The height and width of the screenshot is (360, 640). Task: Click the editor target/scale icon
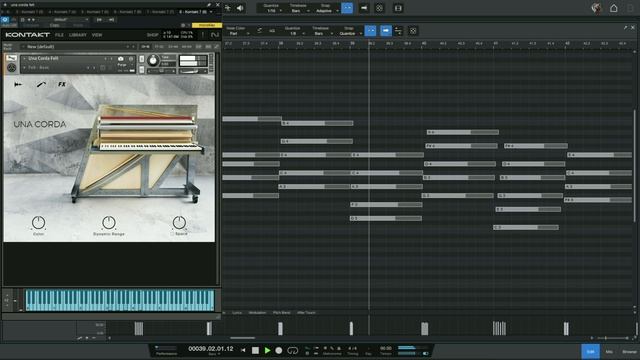[413, 31]
